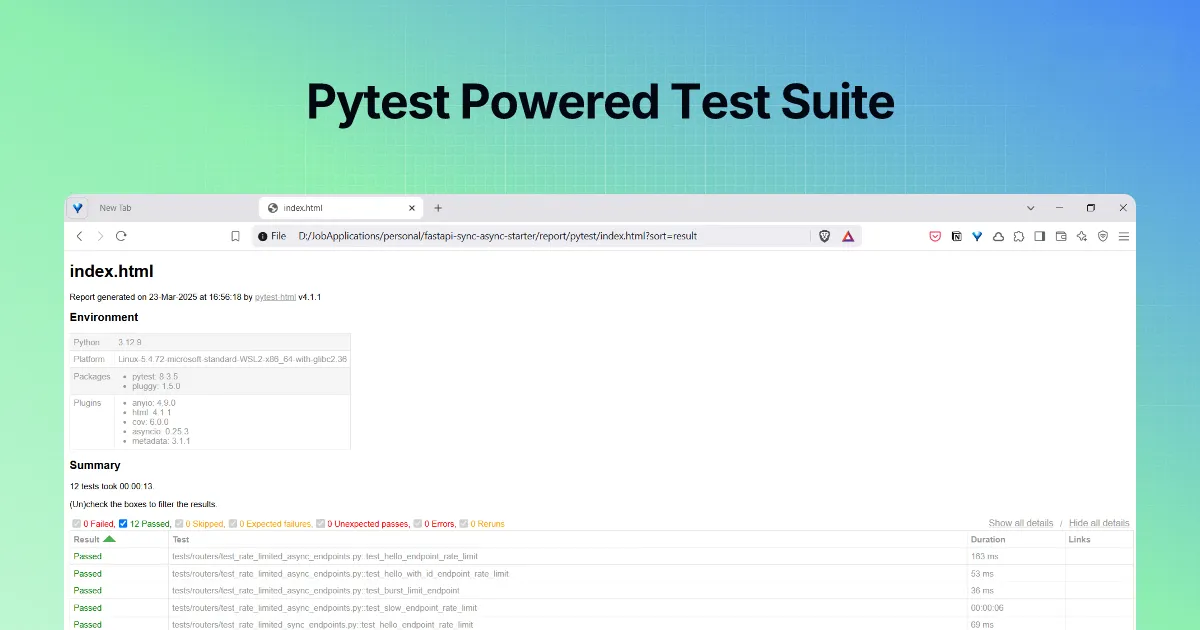Image resolution: width=1200 pixels, height=630 pixels.
Task: Open the Leo AI sparkle icon
Action: tap(1082, 236)
